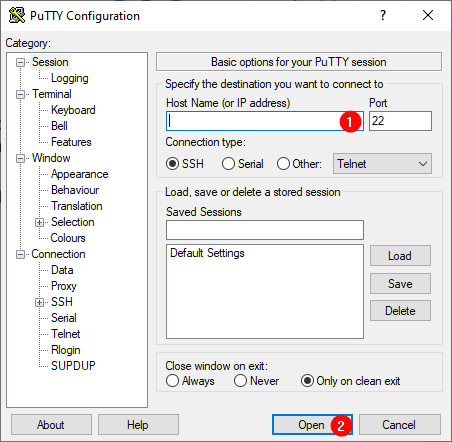Choose the Other connection type option
The image size is (452, 442).
point(299,164)
